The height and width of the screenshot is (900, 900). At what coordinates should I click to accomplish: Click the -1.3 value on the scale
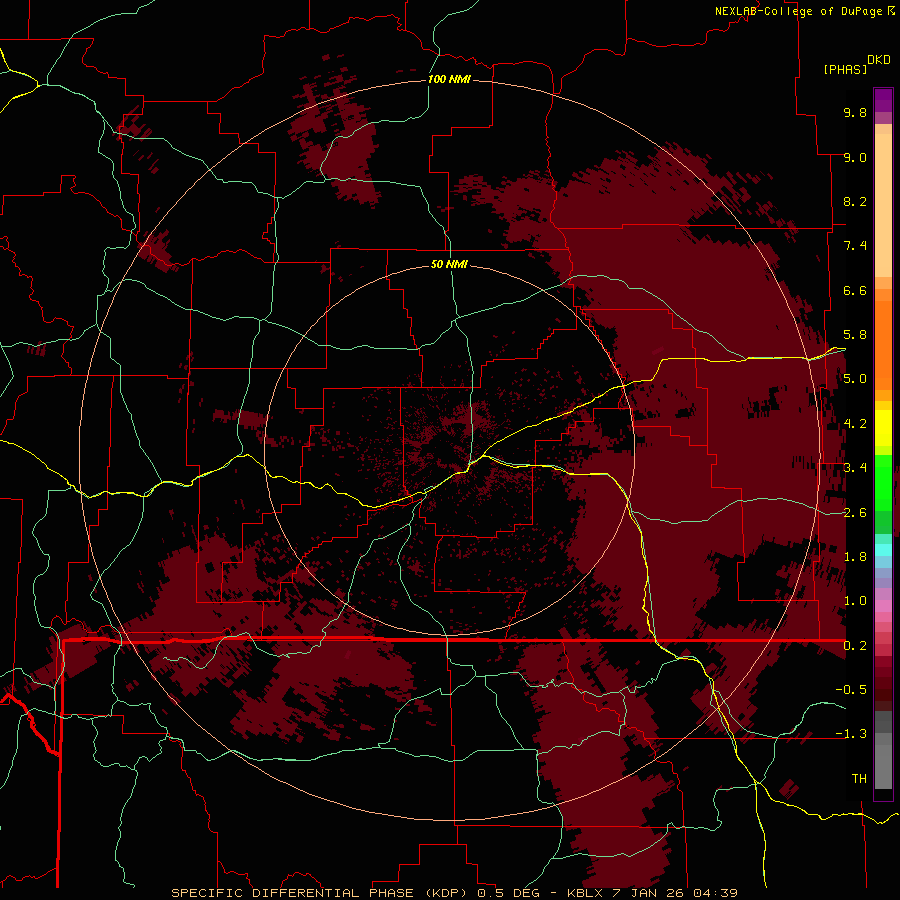pyautogui.click(x=851, y=734)
